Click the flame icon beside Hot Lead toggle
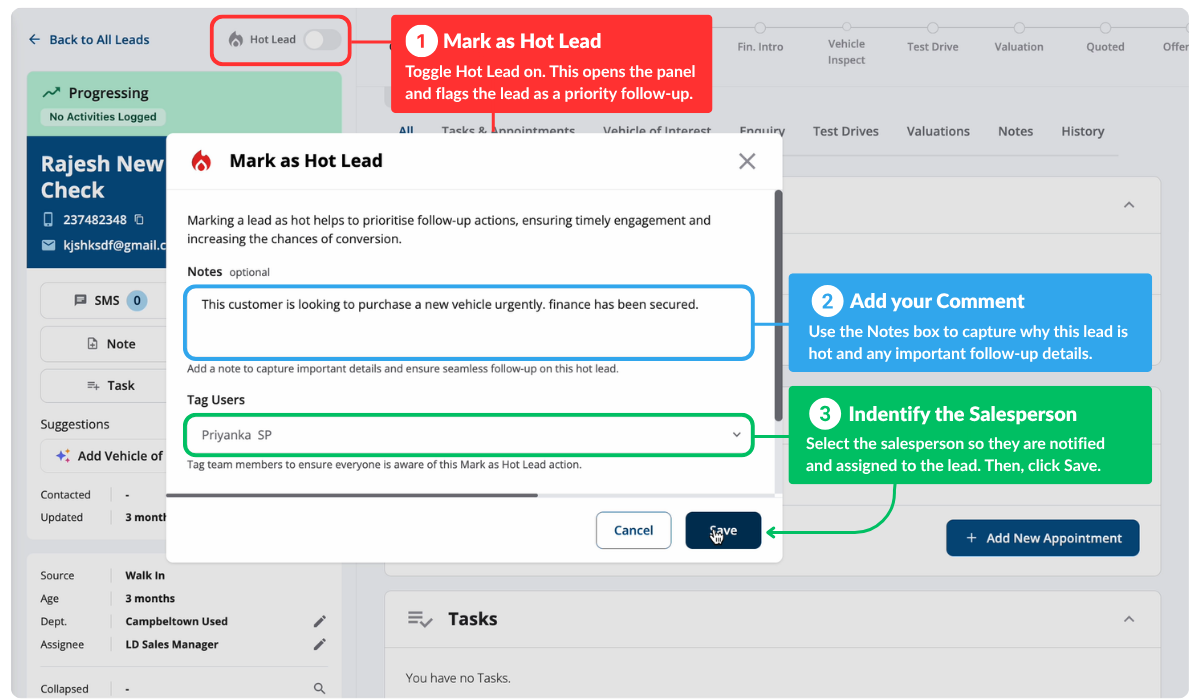 [236, 40]
